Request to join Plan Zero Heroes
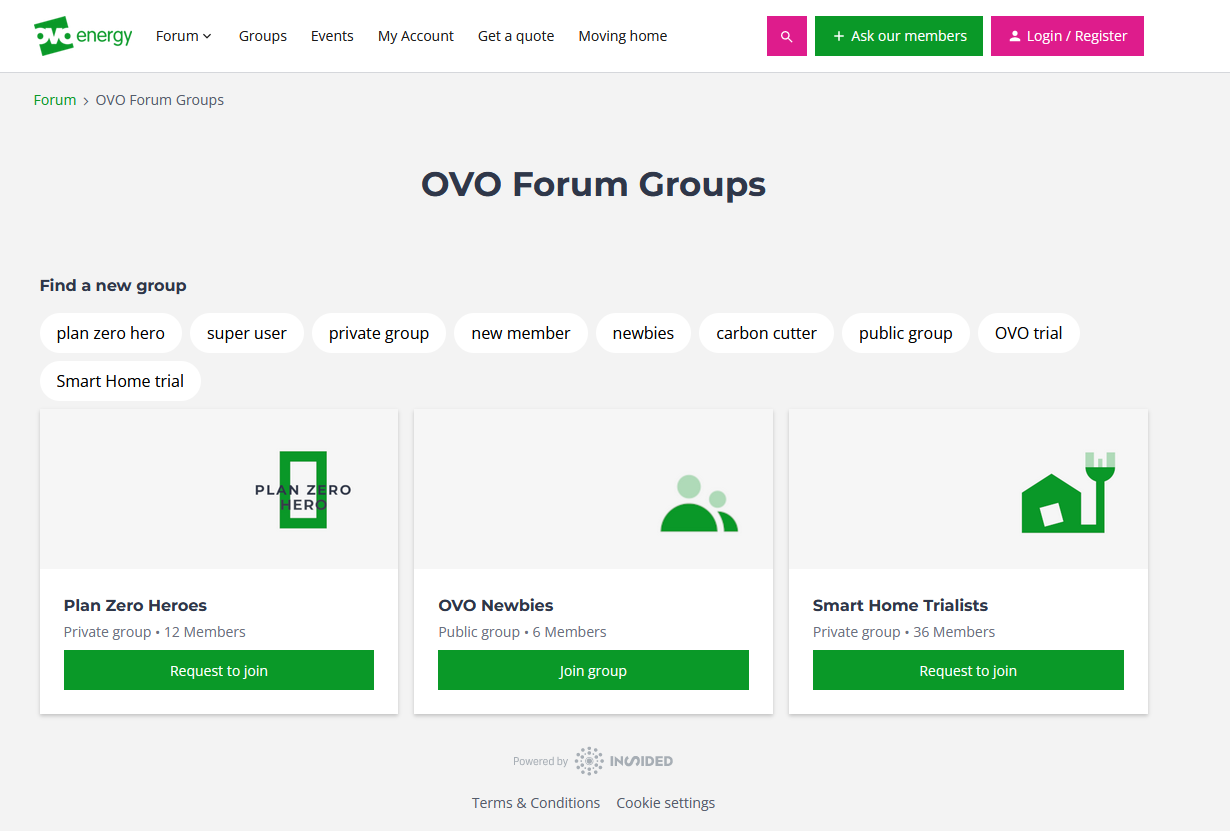This screenshot has width=1230, height=831. (x=219, y=670)
